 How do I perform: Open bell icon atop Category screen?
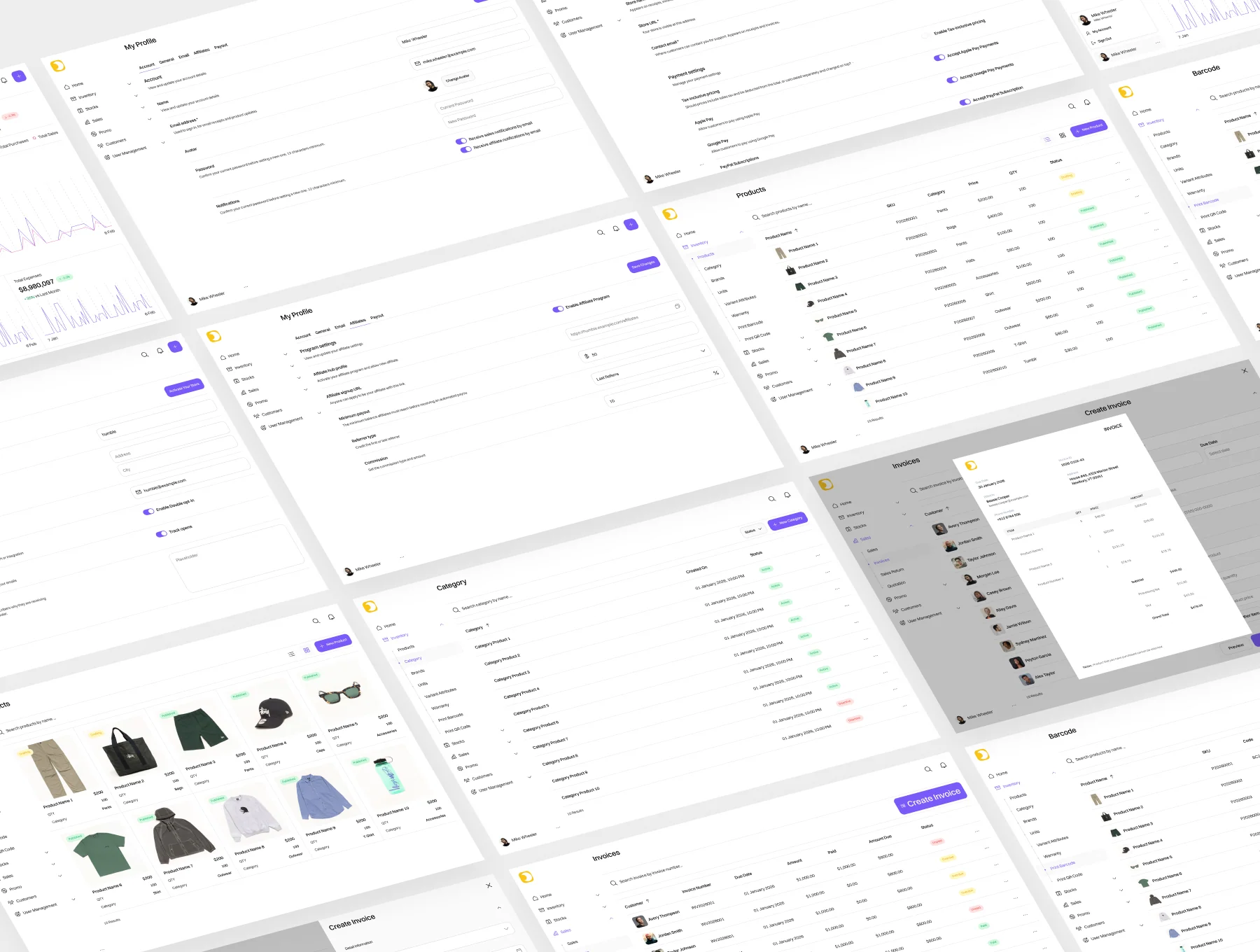(x=787, y=494)
